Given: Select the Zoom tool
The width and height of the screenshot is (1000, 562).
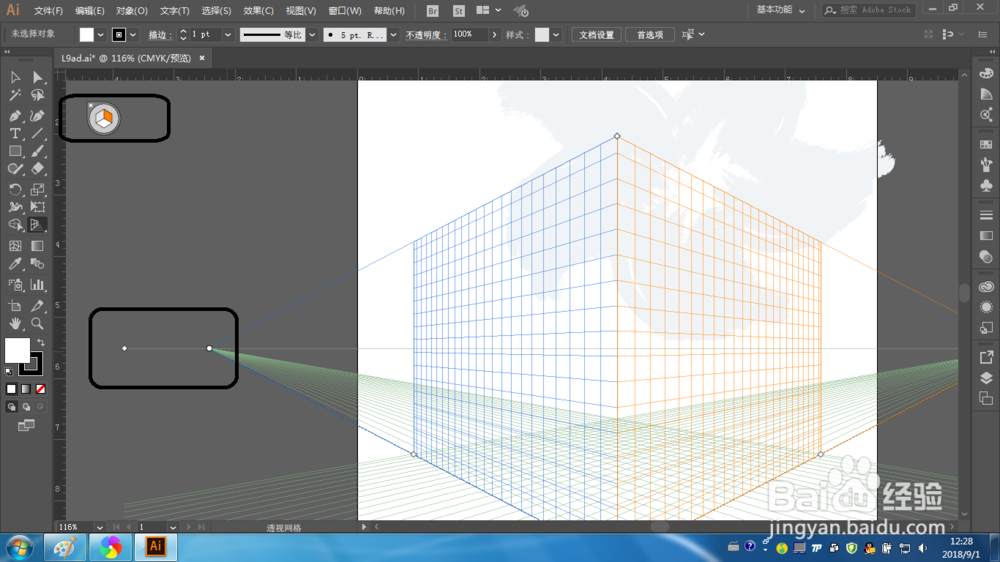Looking at the screenshot, I should click(x=37, y=323).
